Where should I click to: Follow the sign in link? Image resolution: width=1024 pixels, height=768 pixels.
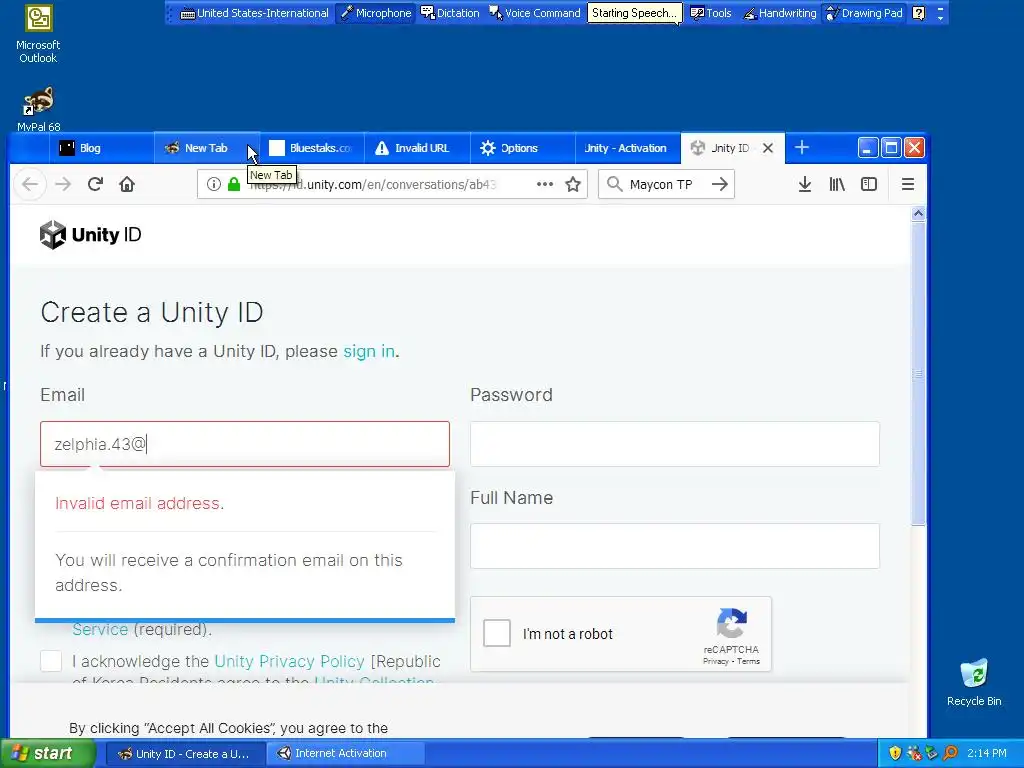[369, 351]
